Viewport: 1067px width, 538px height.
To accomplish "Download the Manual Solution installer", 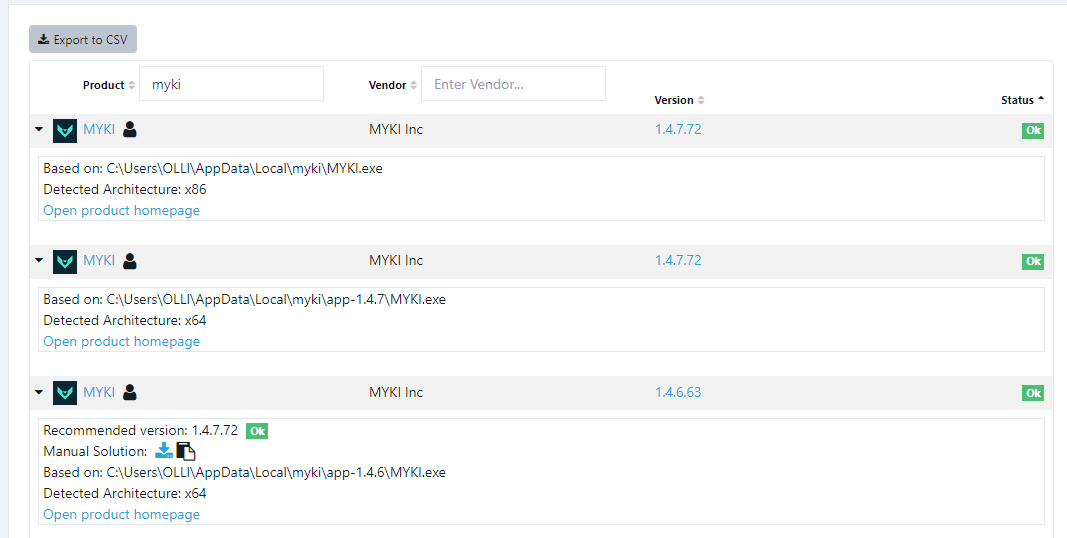I will [x=164, y=451].
